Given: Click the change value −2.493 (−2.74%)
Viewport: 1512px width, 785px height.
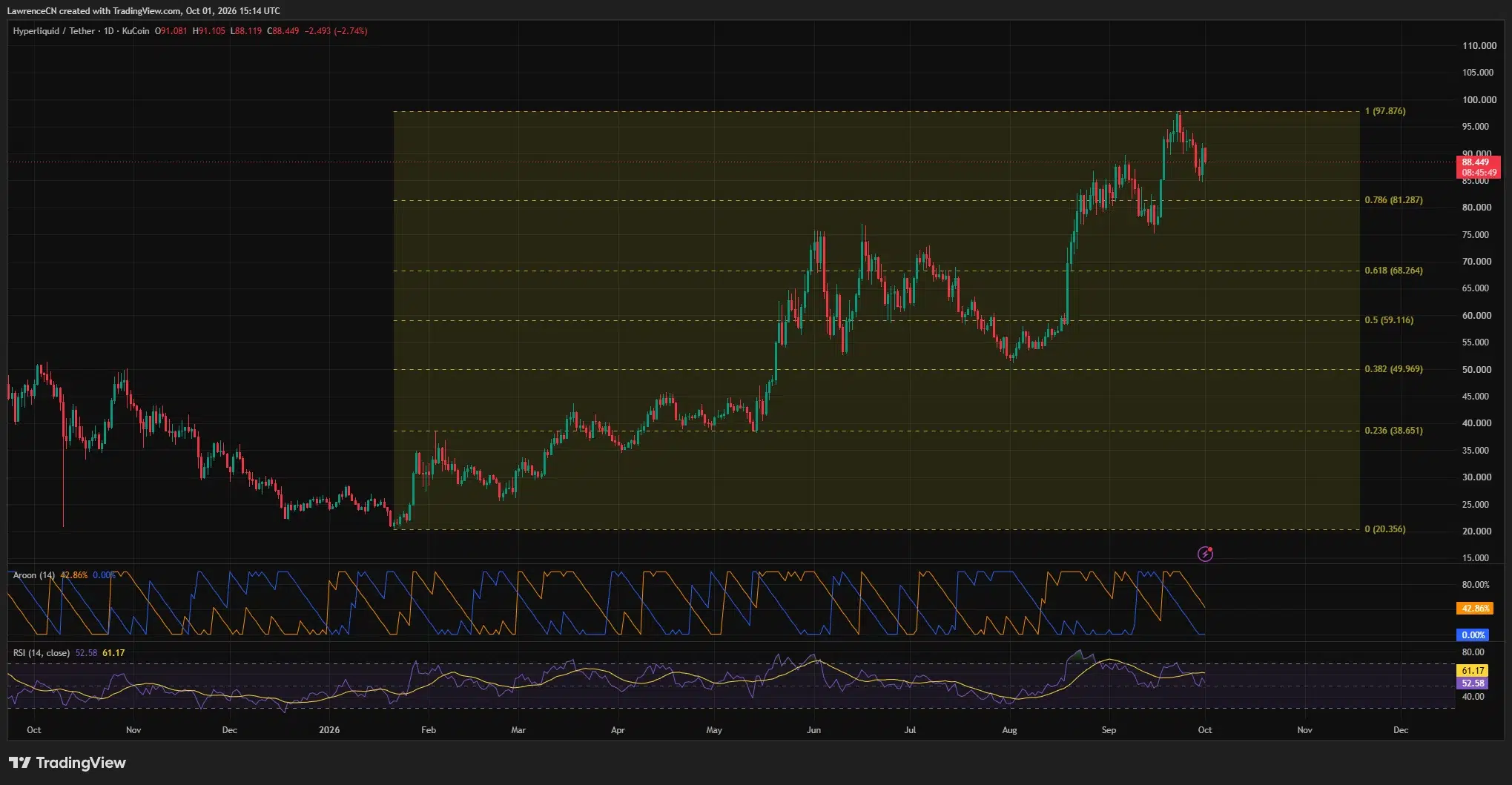Looking at the screenshot, I should pyautogui.click(x=336, y=31).
